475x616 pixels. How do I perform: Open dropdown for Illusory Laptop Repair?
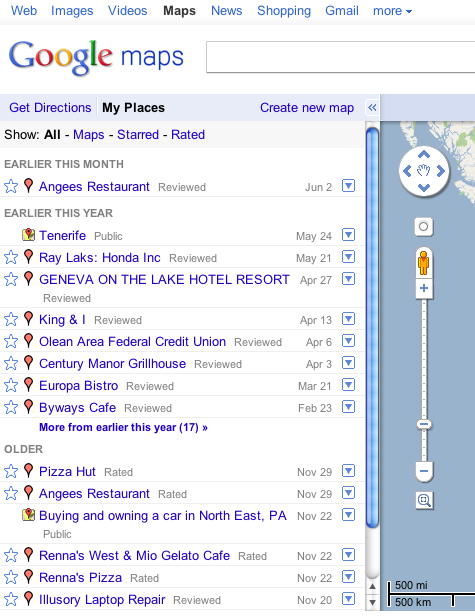point(348,599)
